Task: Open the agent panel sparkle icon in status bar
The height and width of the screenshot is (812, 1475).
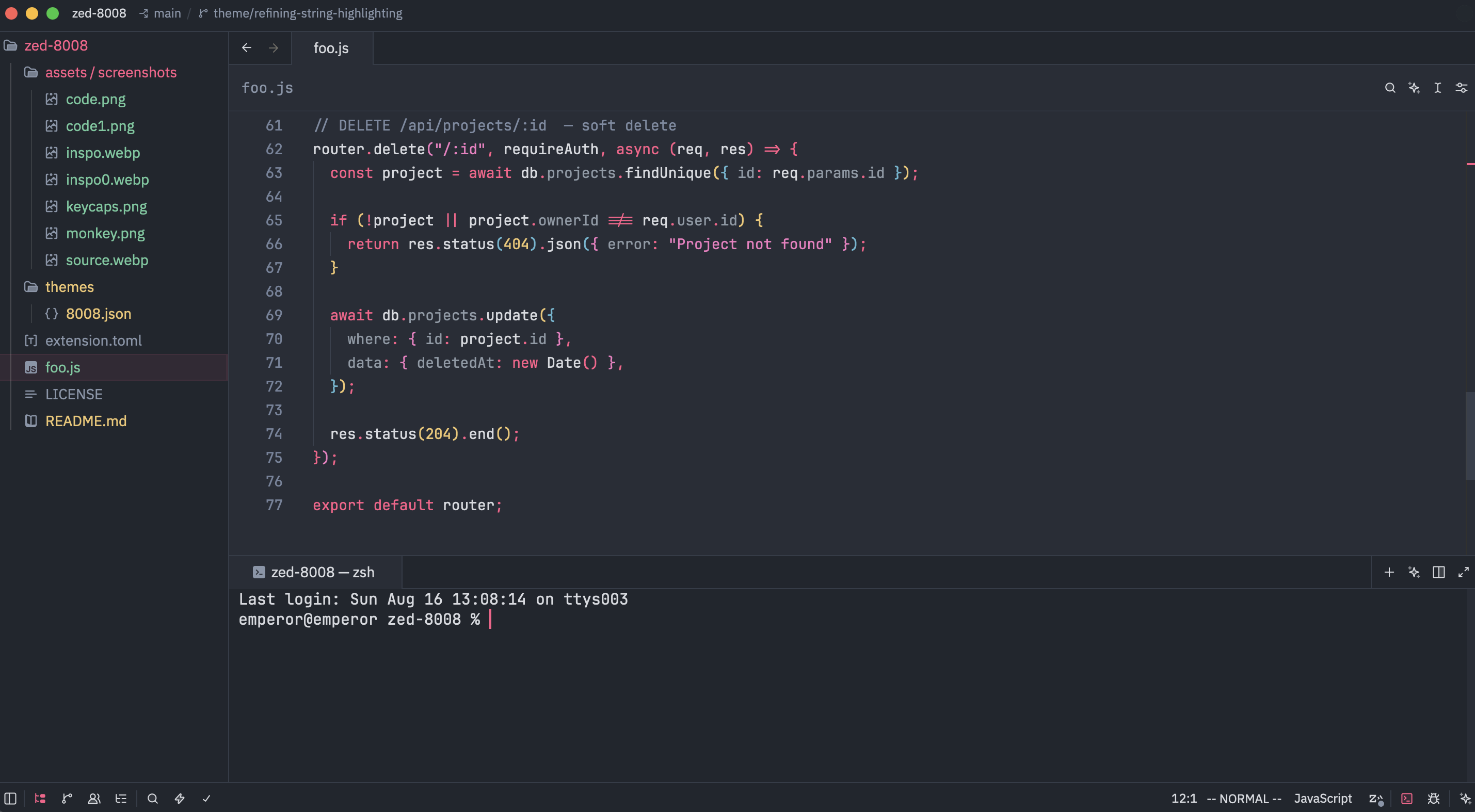Action: click(1465, 798)
